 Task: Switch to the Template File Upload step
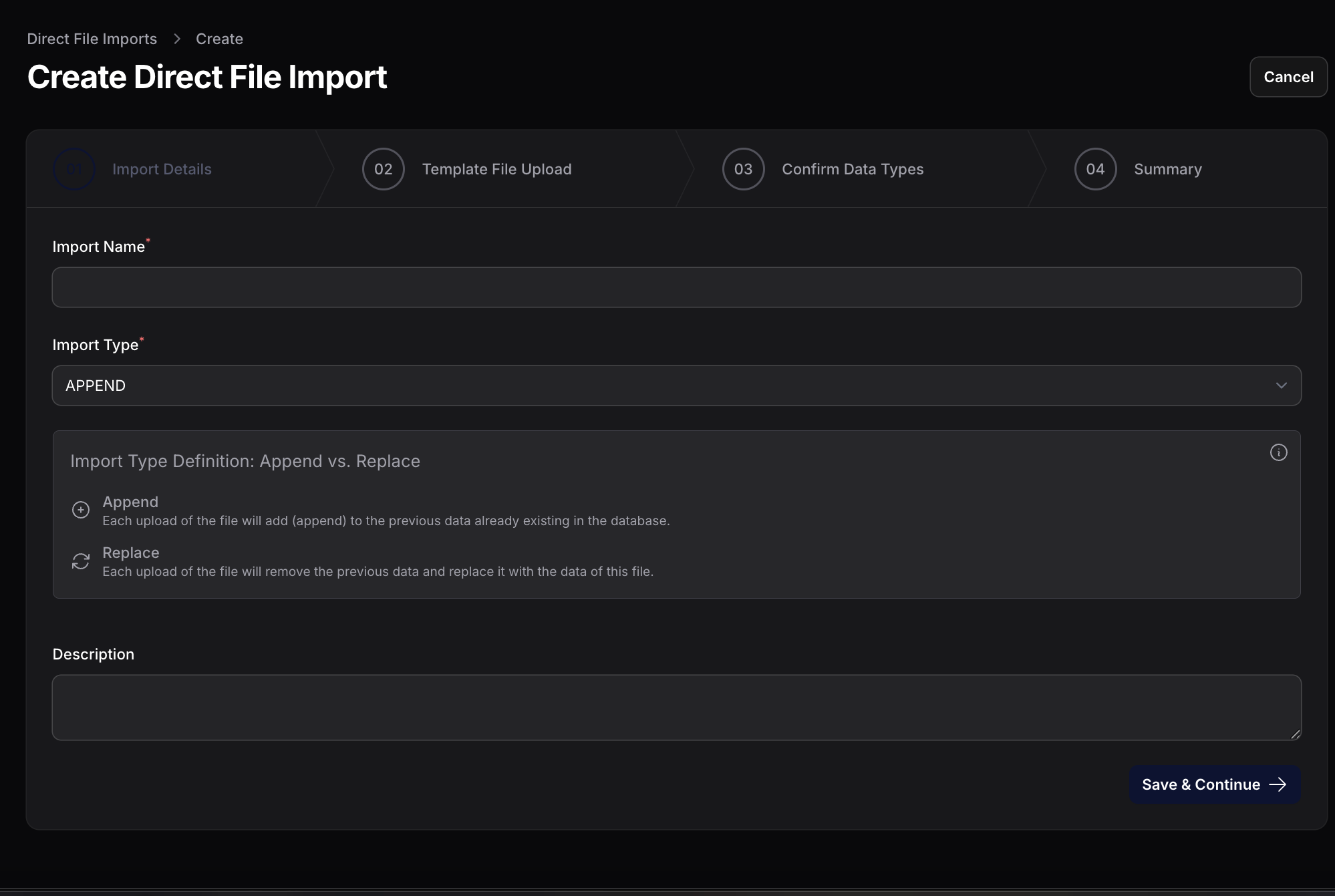496,169
